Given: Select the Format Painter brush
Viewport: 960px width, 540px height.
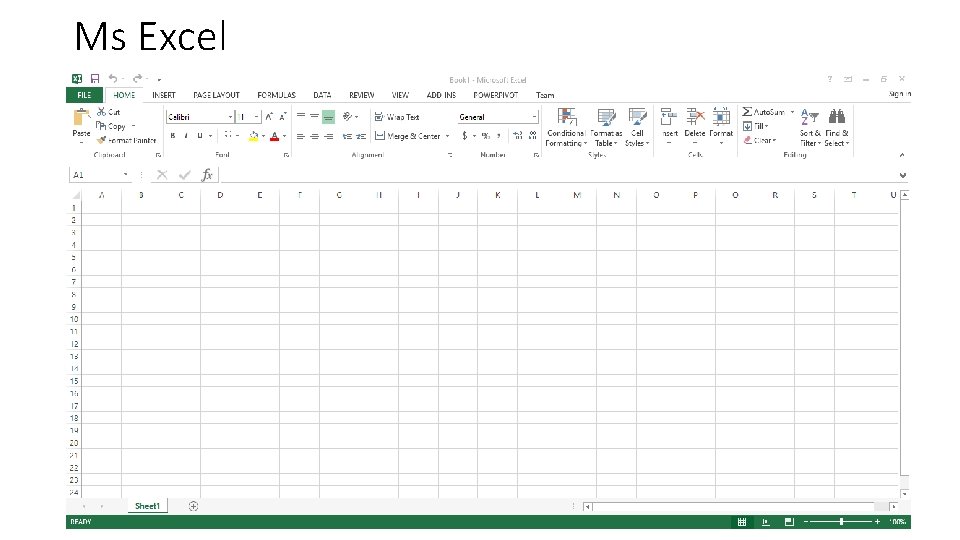Looking at the screenshot, I should [102, 140].
